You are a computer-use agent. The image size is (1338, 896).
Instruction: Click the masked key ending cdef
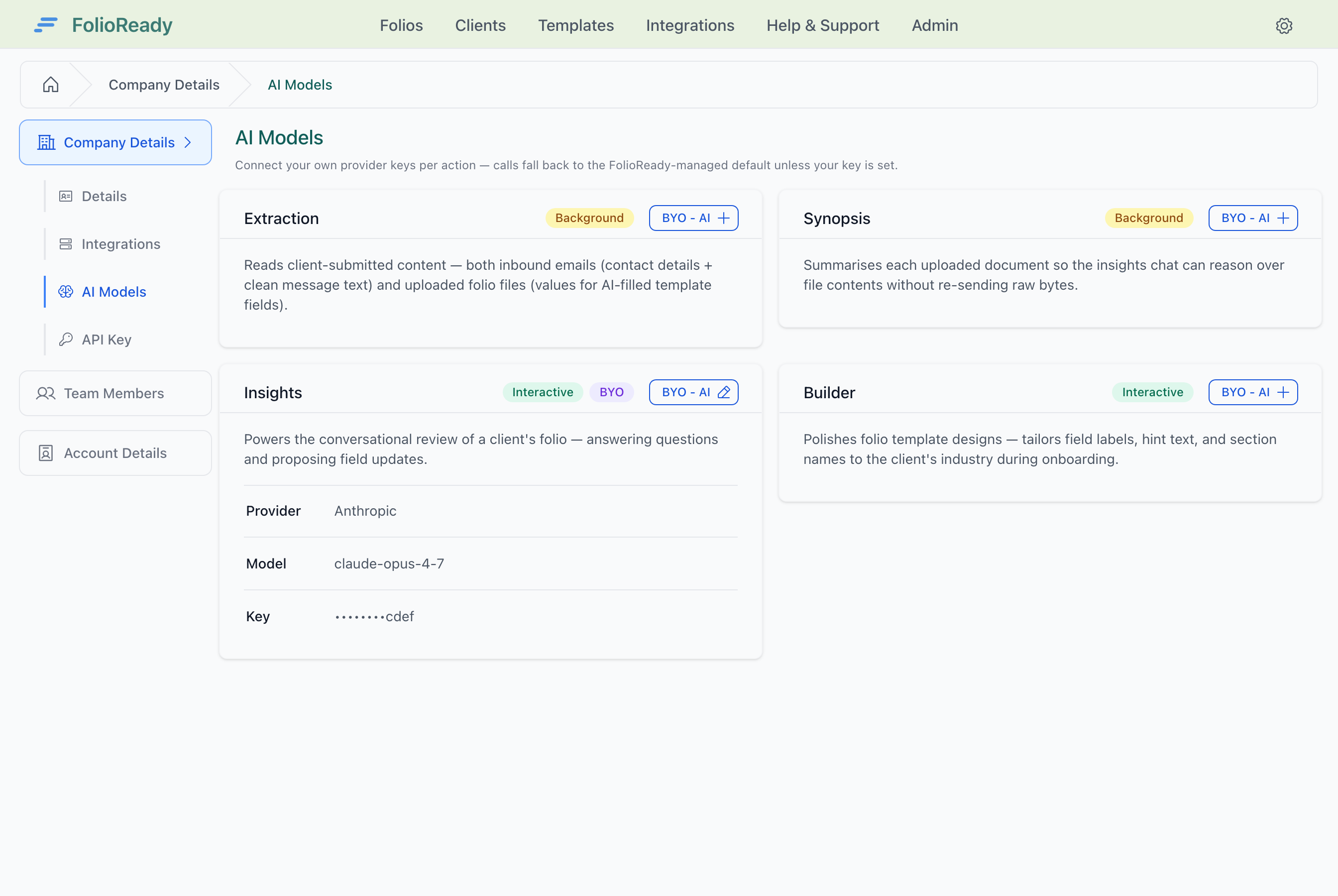point(374,617)
